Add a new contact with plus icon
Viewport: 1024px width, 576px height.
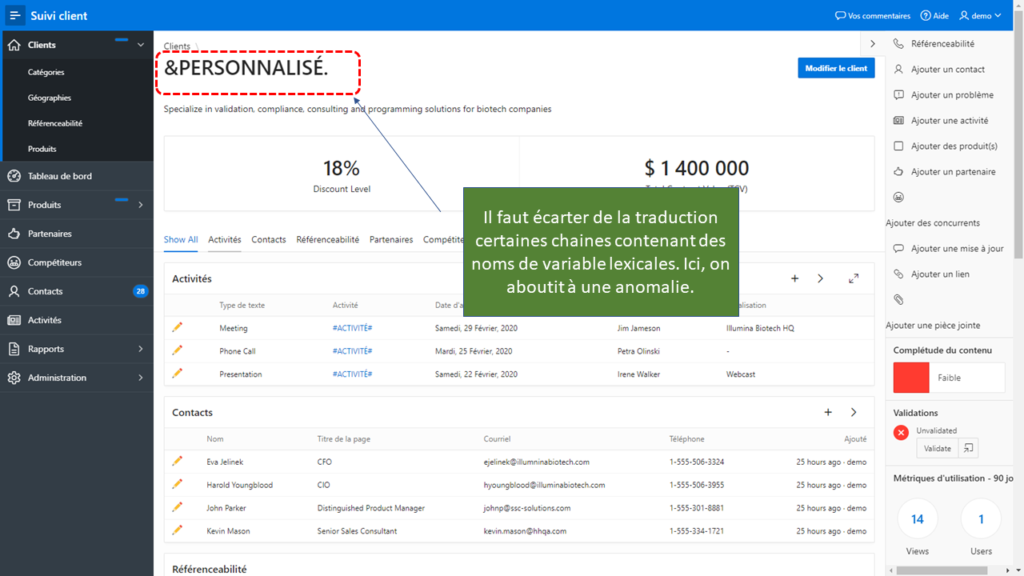pyautogui.click(x=828, y=413)
